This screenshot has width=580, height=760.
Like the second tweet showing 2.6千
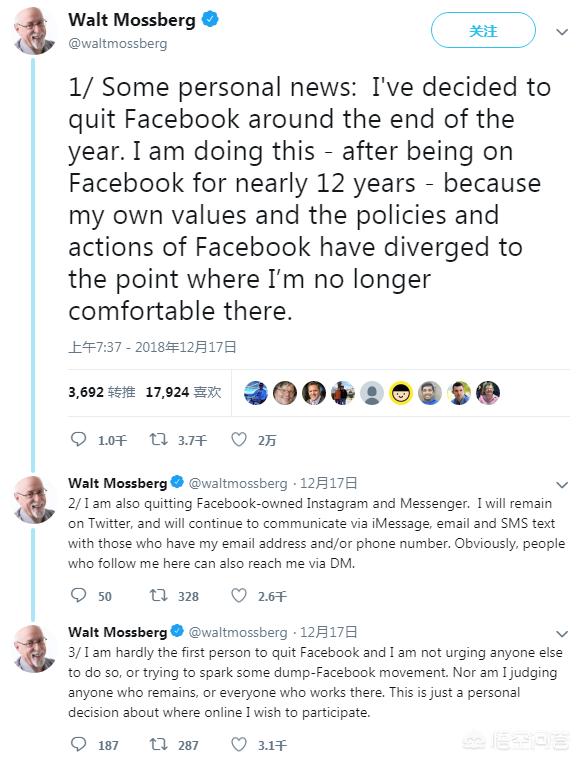tap(238, 595)
